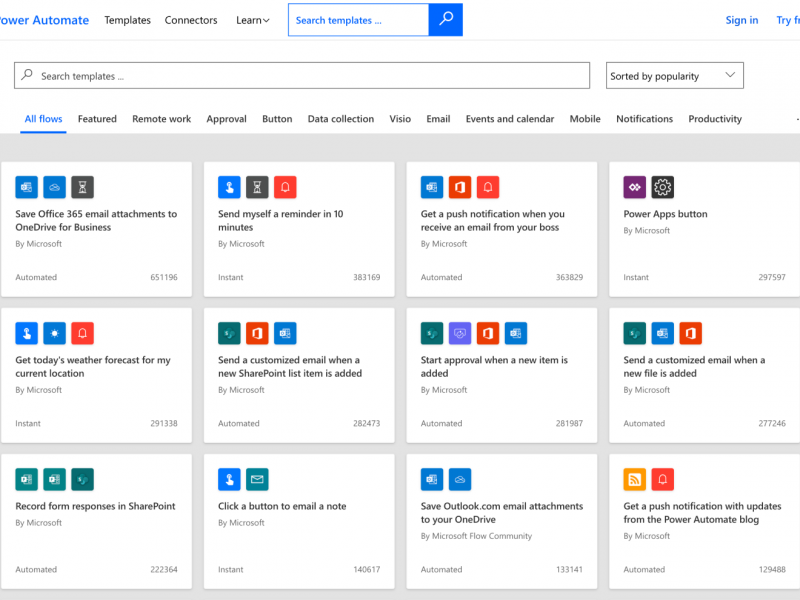The image size is (800, 600).
Task: Open the Remote work tab
Action: click(x=161, y=119)
